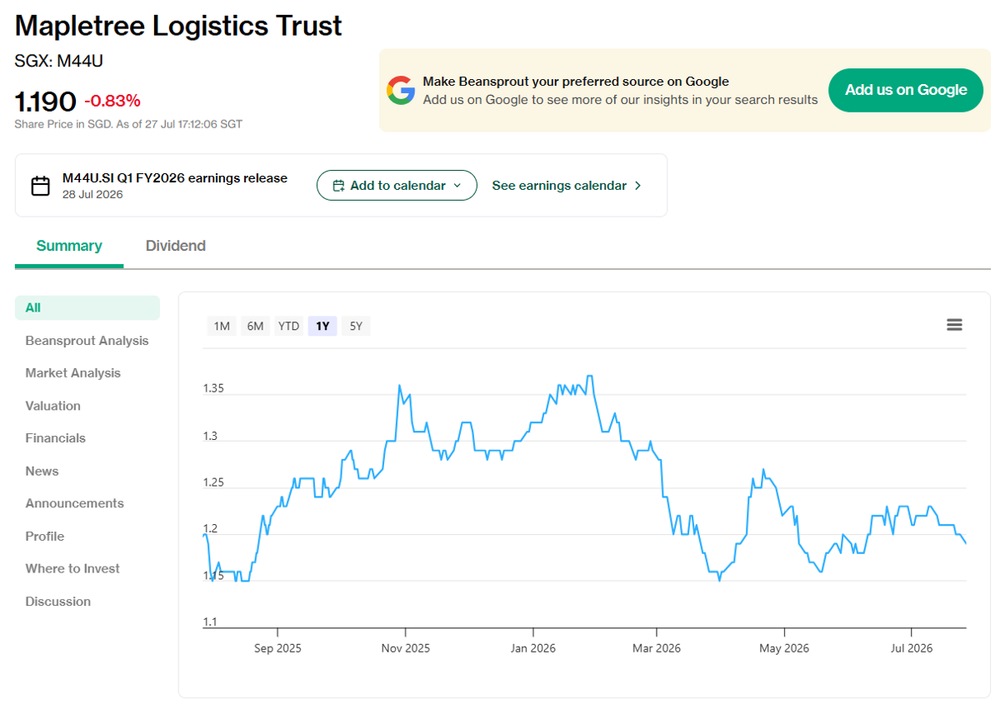Screen dimensions: 1000x709
Task: Click the Mapletree Logistics Trust heading
Action: click(x=179, y=26)
